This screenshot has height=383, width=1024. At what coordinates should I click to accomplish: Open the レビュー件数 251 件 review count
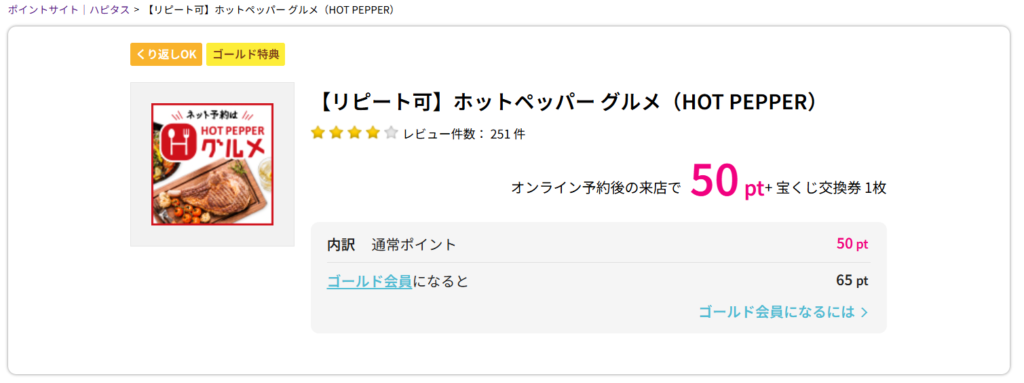pyautogui.click(x=464, y=135)
